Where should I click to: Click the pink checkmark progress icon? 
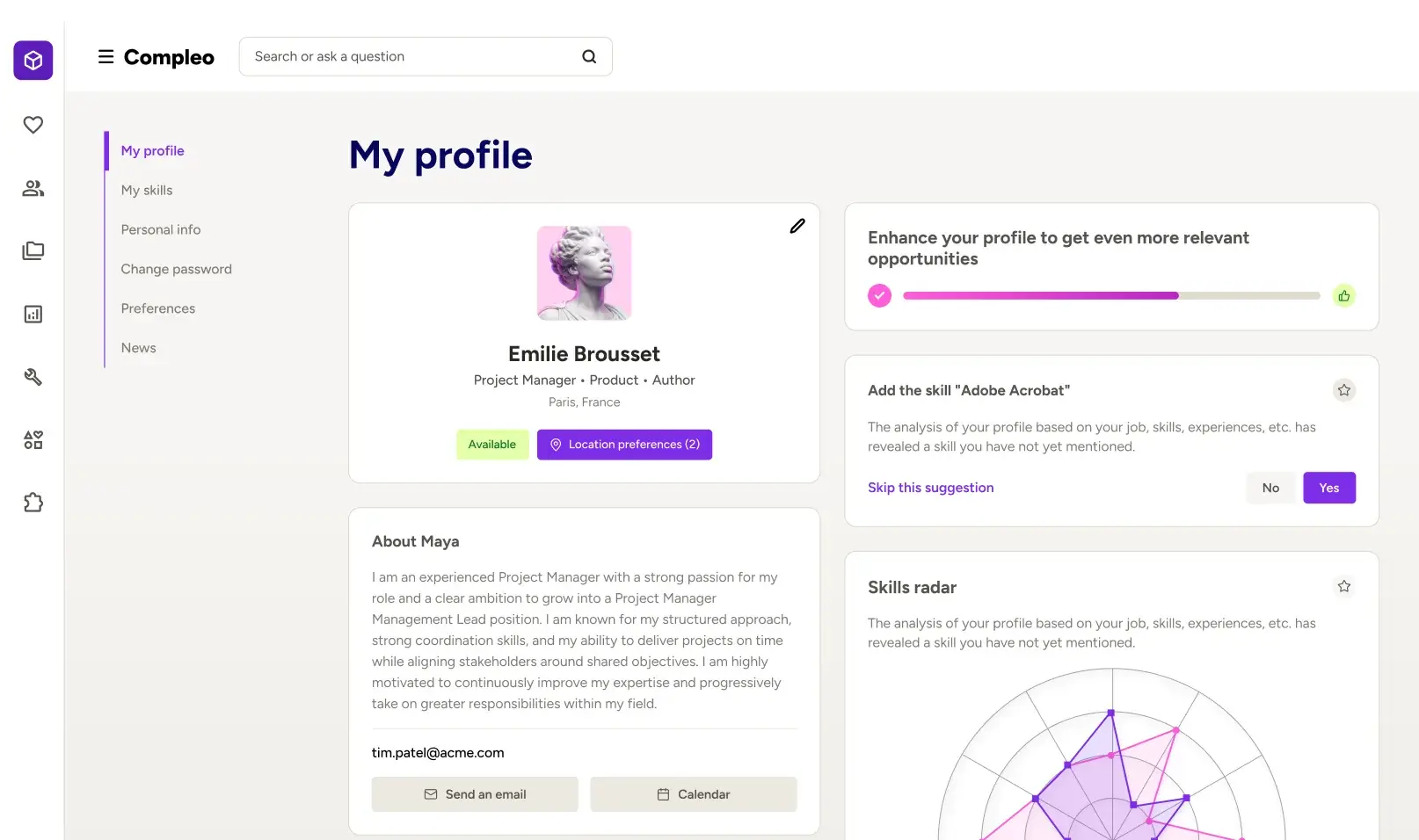coord(879,296)
